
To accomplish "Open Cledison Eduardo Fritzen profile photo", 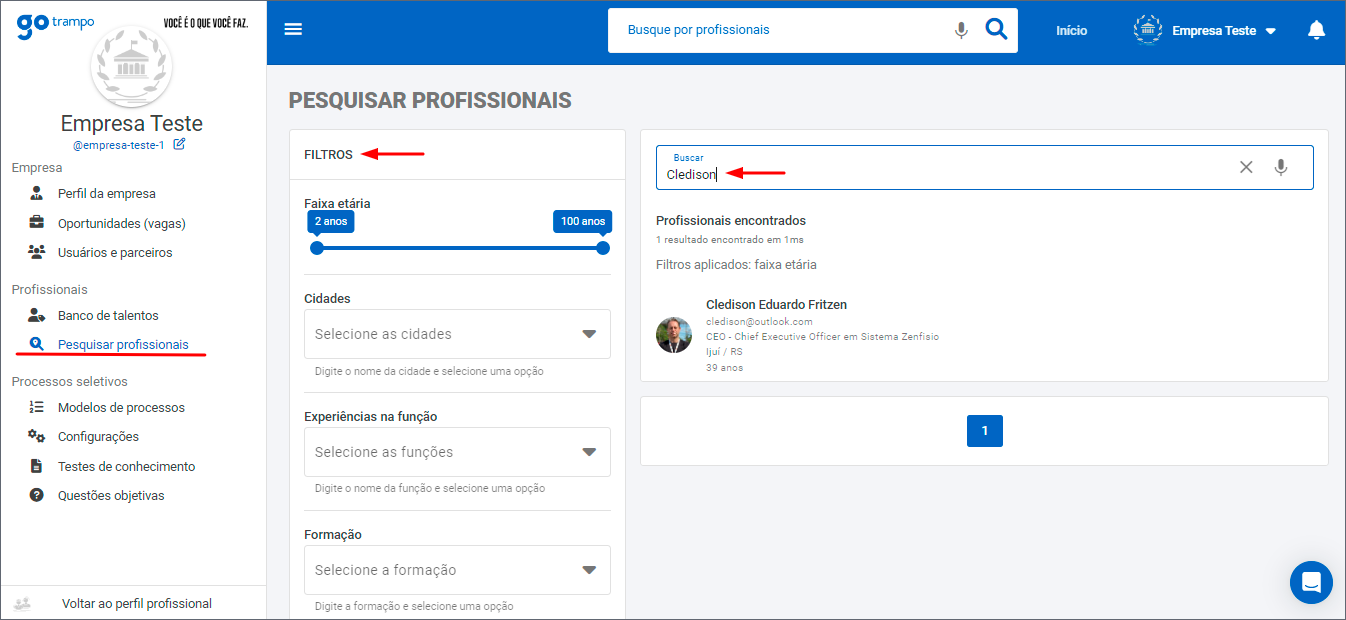I will coord(674,335).
